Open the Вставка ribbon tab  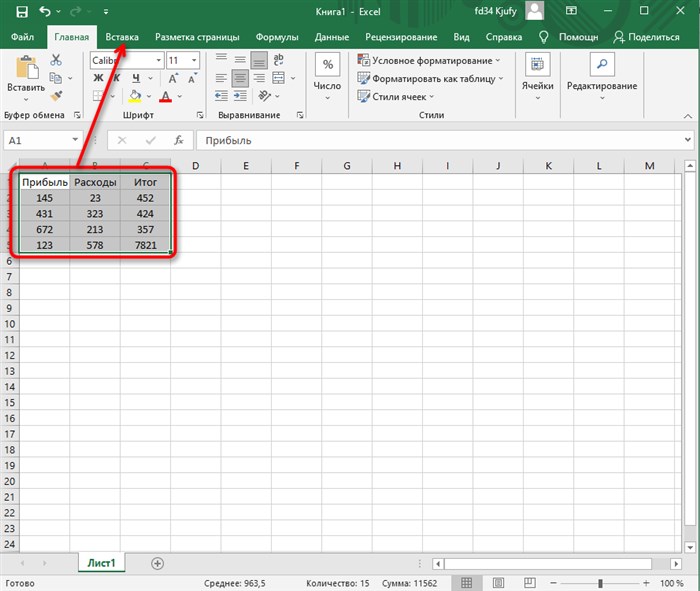click(x=122, y=37)
